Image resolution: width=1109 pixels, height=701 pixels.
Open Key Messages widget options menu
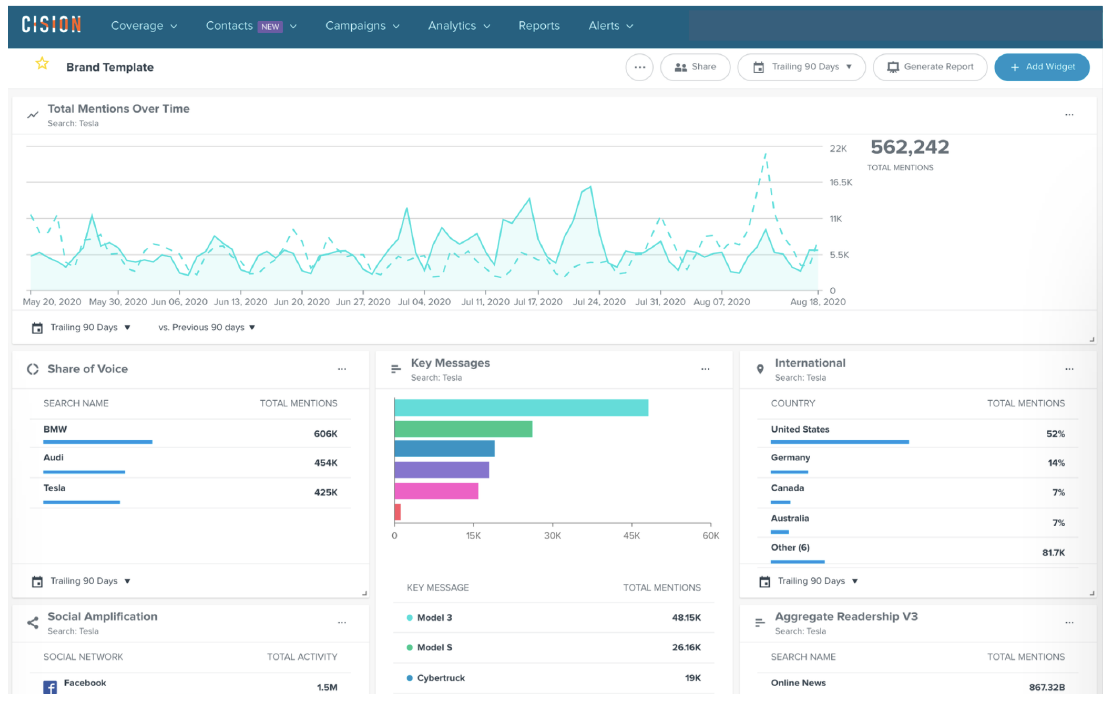coord(705,369)
